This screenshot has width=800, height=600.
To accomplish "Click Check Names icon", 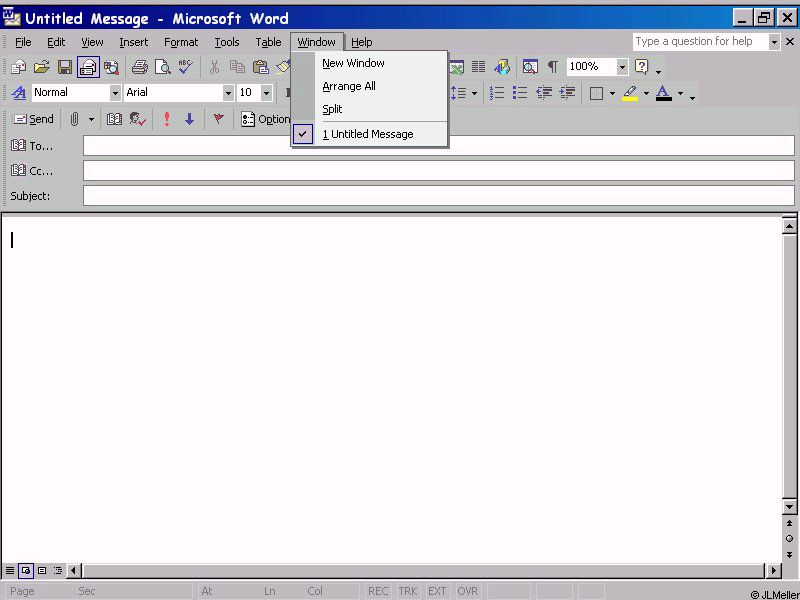I will [x=138, y=119].
